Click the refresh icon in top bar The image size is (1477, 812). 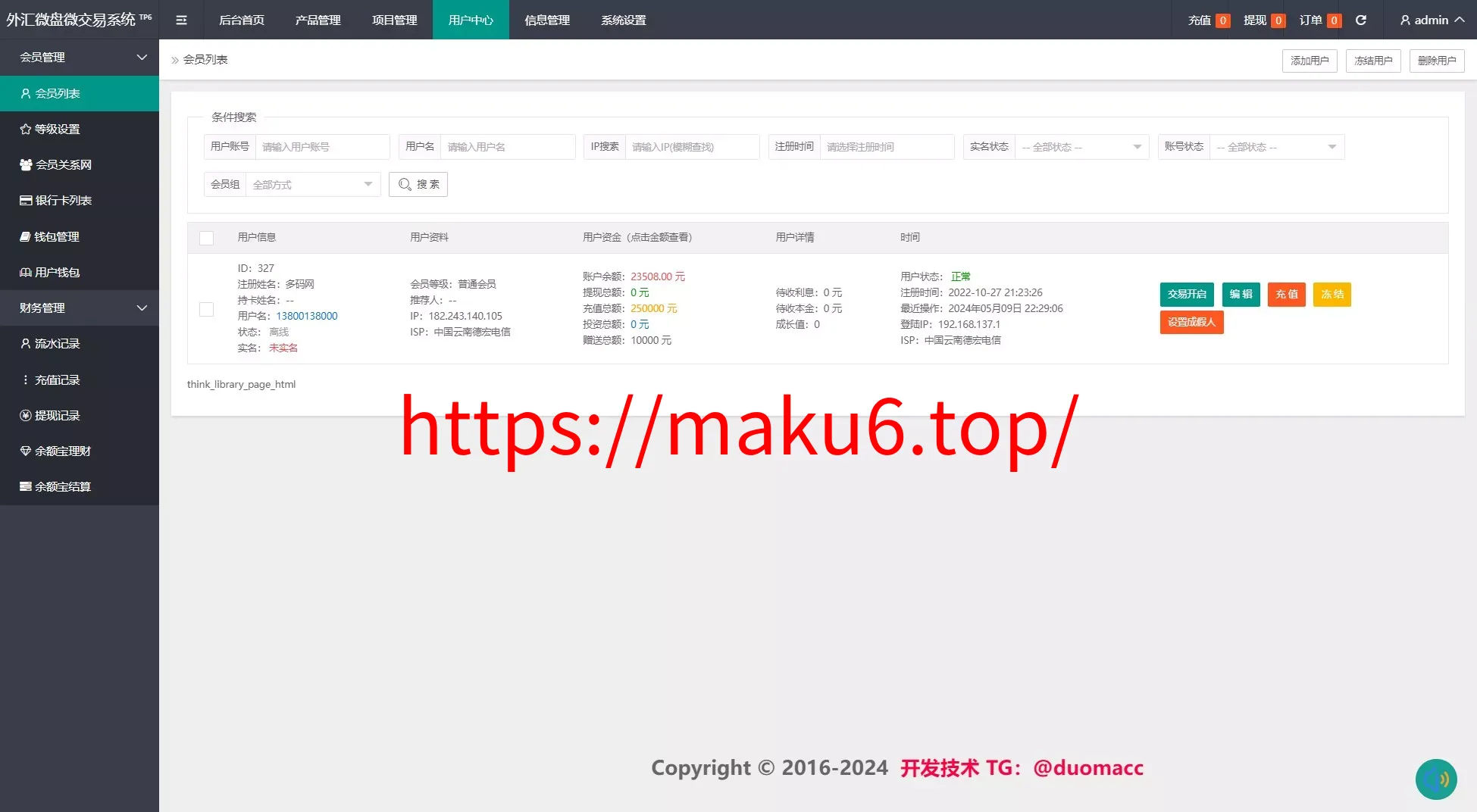(x=1361, y=20)
